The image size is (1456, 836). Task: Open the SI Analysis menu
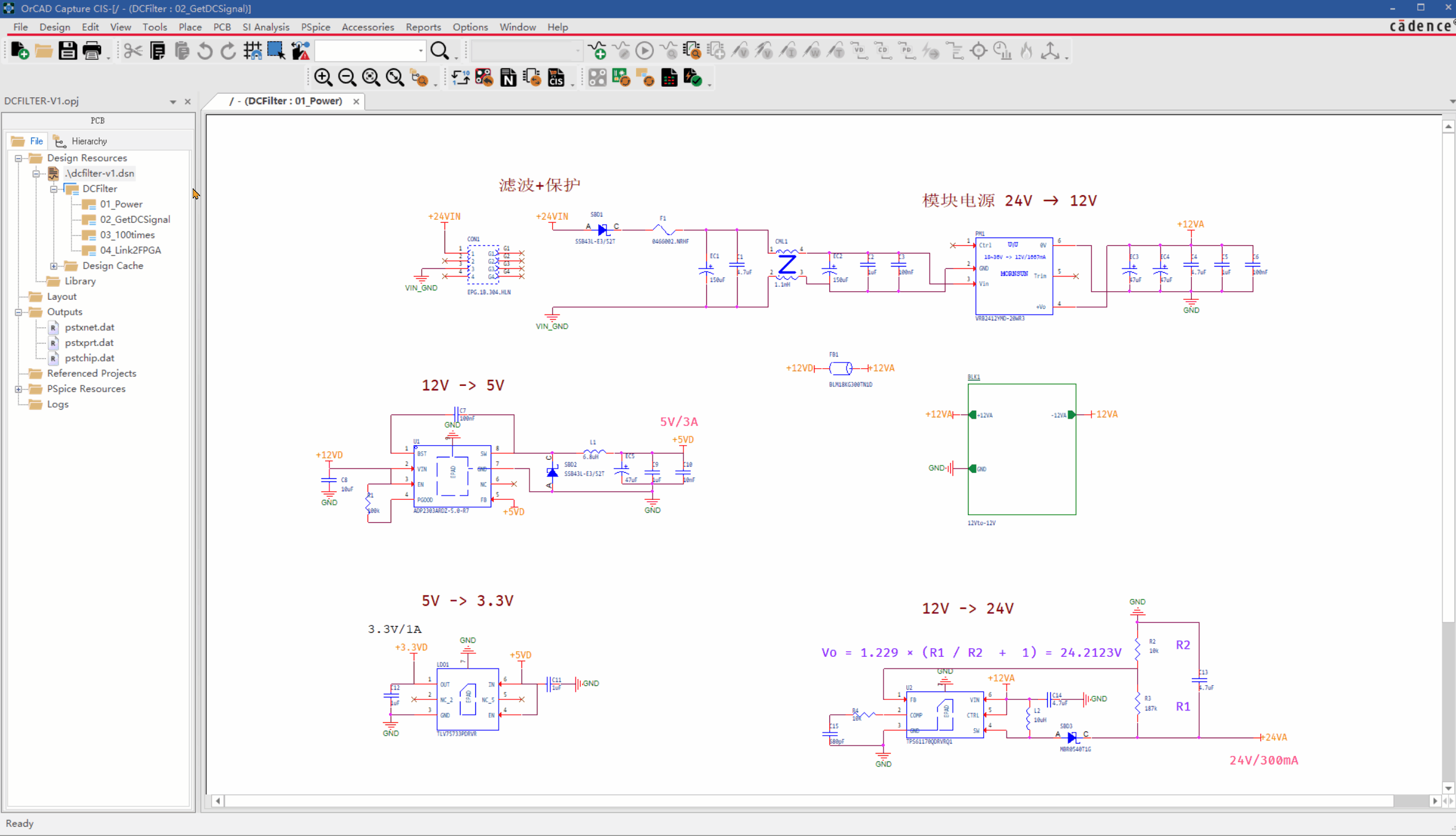click(265, 27)
